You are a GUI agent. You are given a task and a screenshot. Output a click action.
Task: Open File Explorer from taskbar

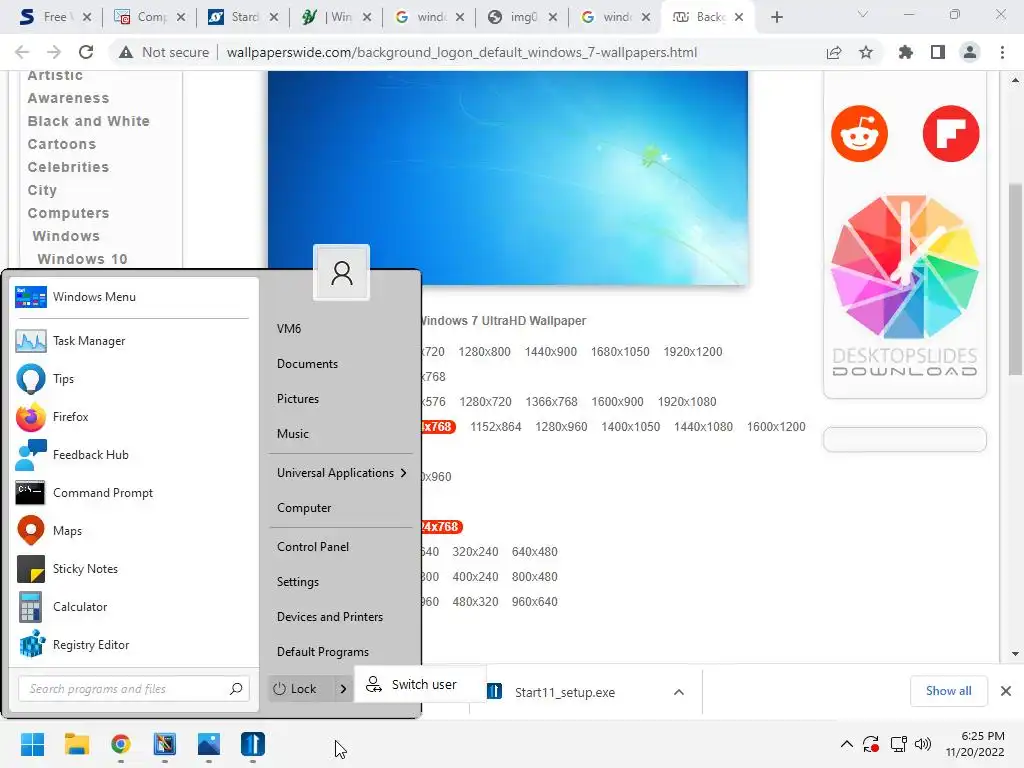tap(76, 744)
